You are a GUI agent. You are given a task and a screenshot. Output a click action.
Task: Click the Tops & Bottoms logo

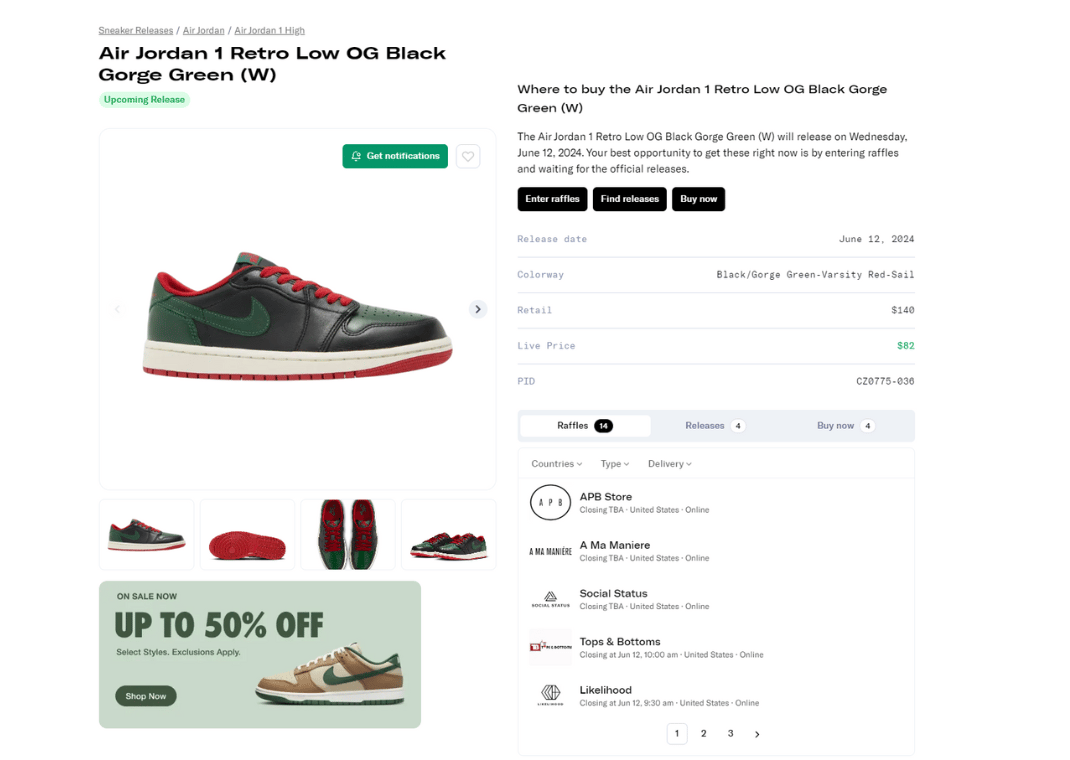click(x=550, y=648)
